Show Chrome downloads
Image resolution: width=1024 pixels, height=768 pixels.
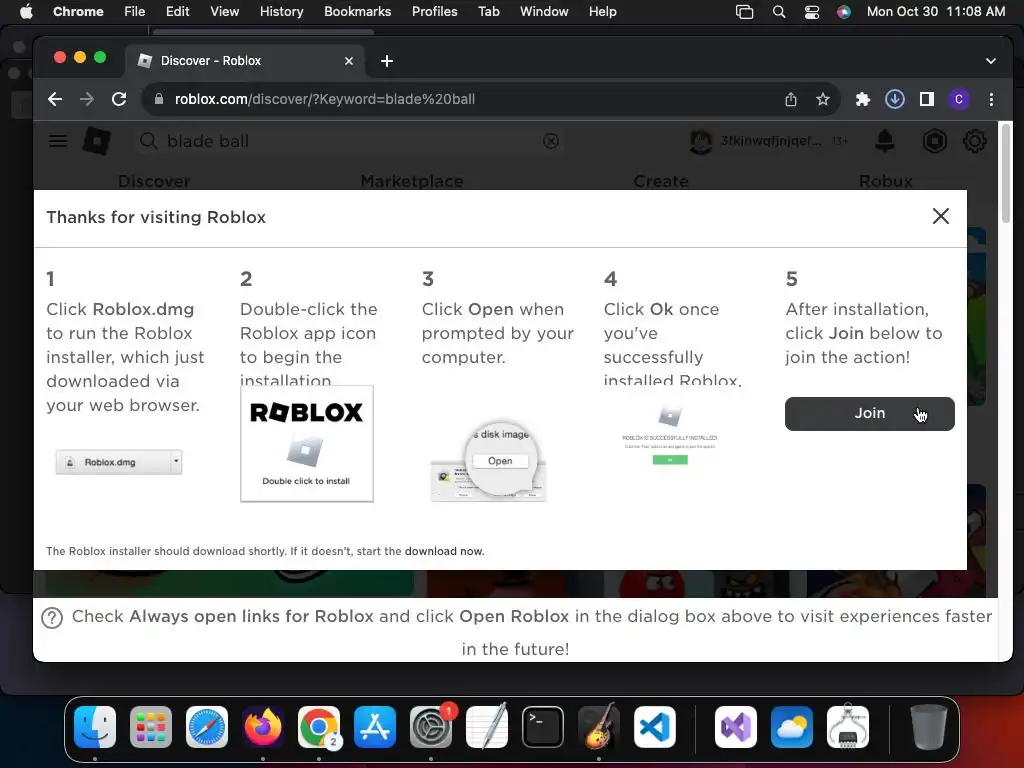coord(895,99)
